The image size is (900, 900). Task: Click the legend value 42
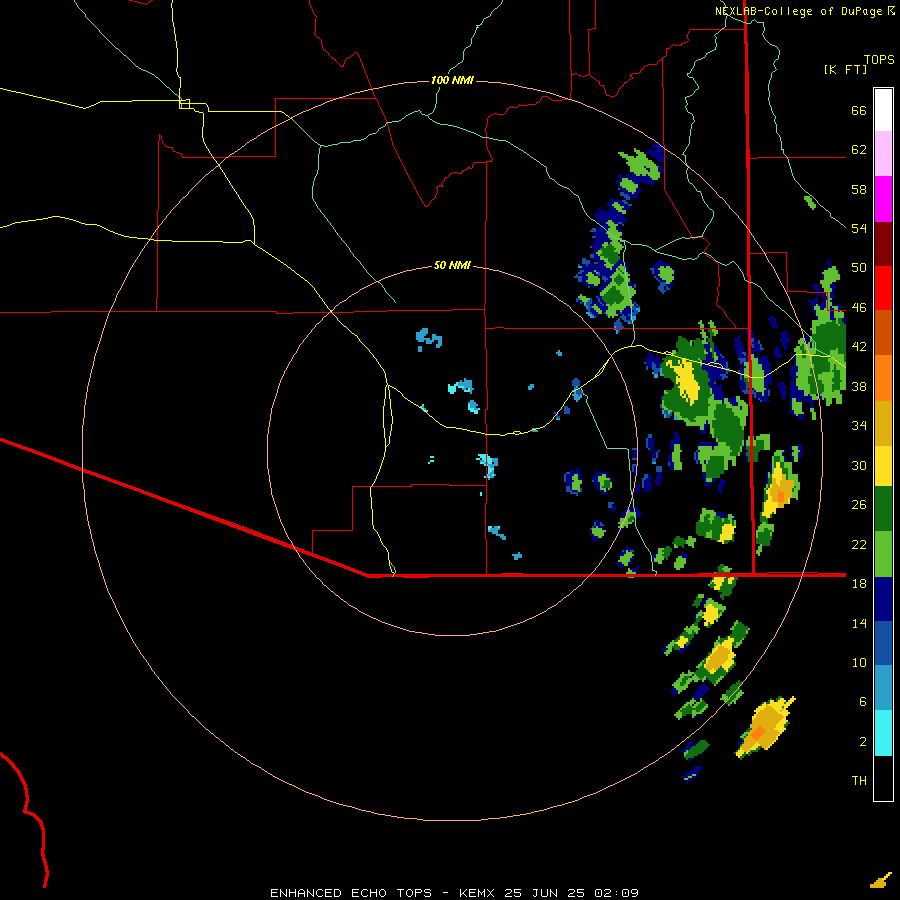[859, 347]
